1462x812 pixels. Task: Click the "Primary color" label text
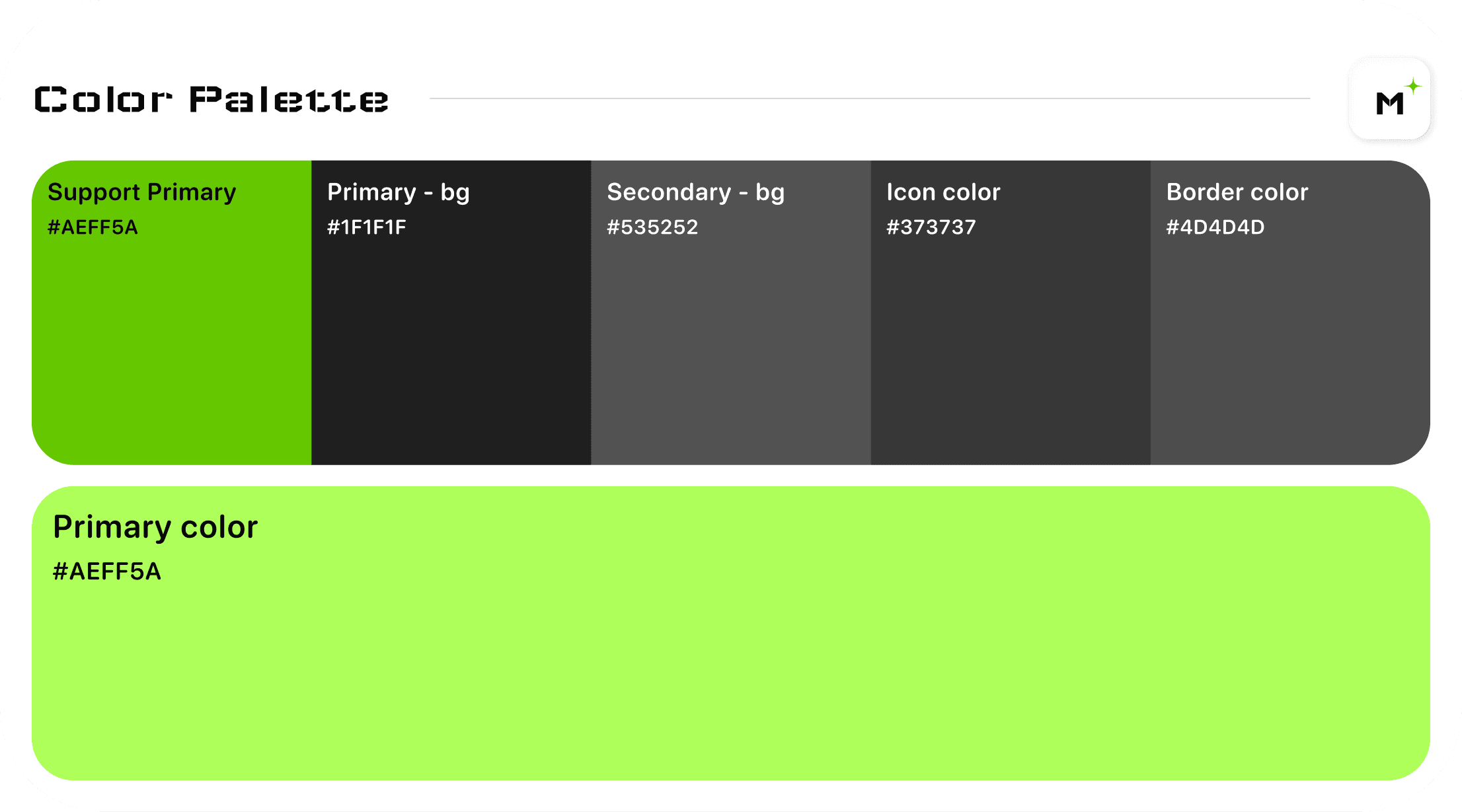pos(155,527)
